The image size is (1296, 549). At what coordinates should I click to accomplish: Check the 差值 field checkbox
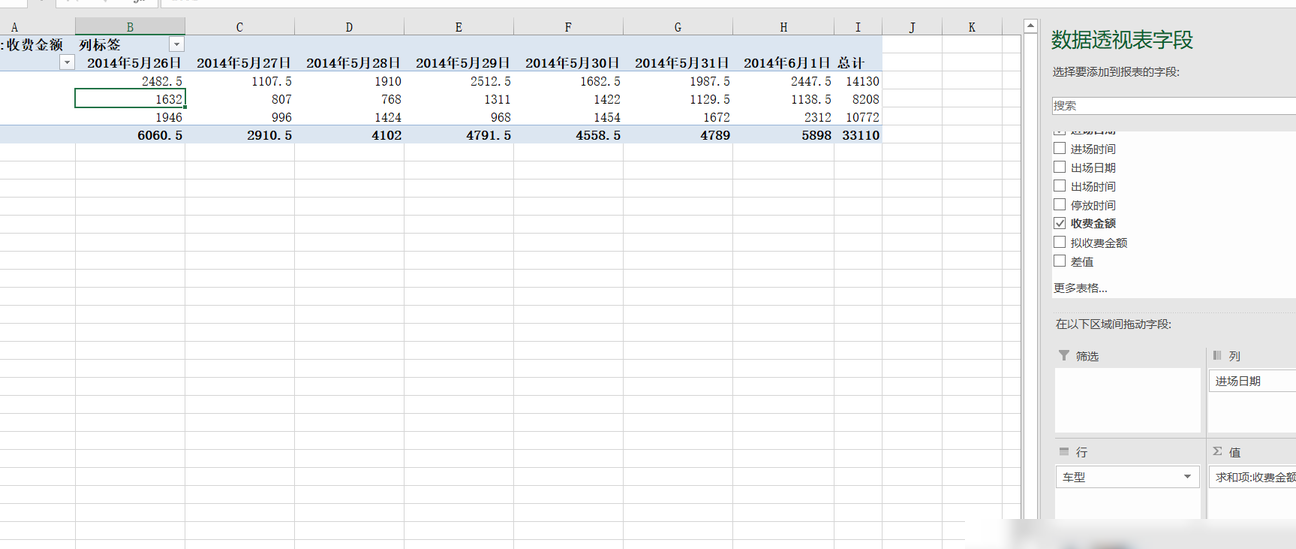(1060, 261)
